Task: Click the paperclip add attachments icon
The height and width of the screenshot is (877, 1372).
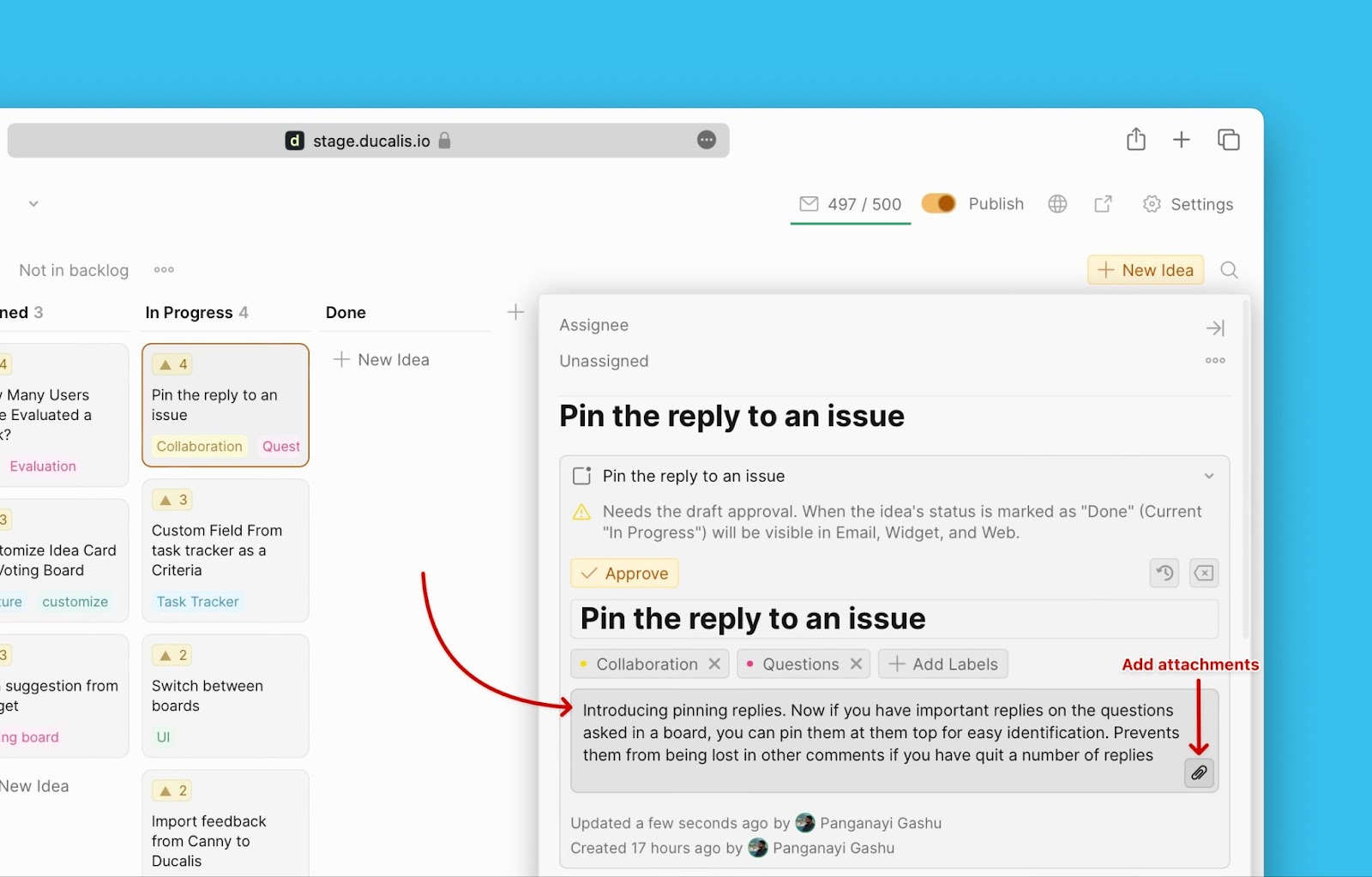Action: tap(1199, 772)
